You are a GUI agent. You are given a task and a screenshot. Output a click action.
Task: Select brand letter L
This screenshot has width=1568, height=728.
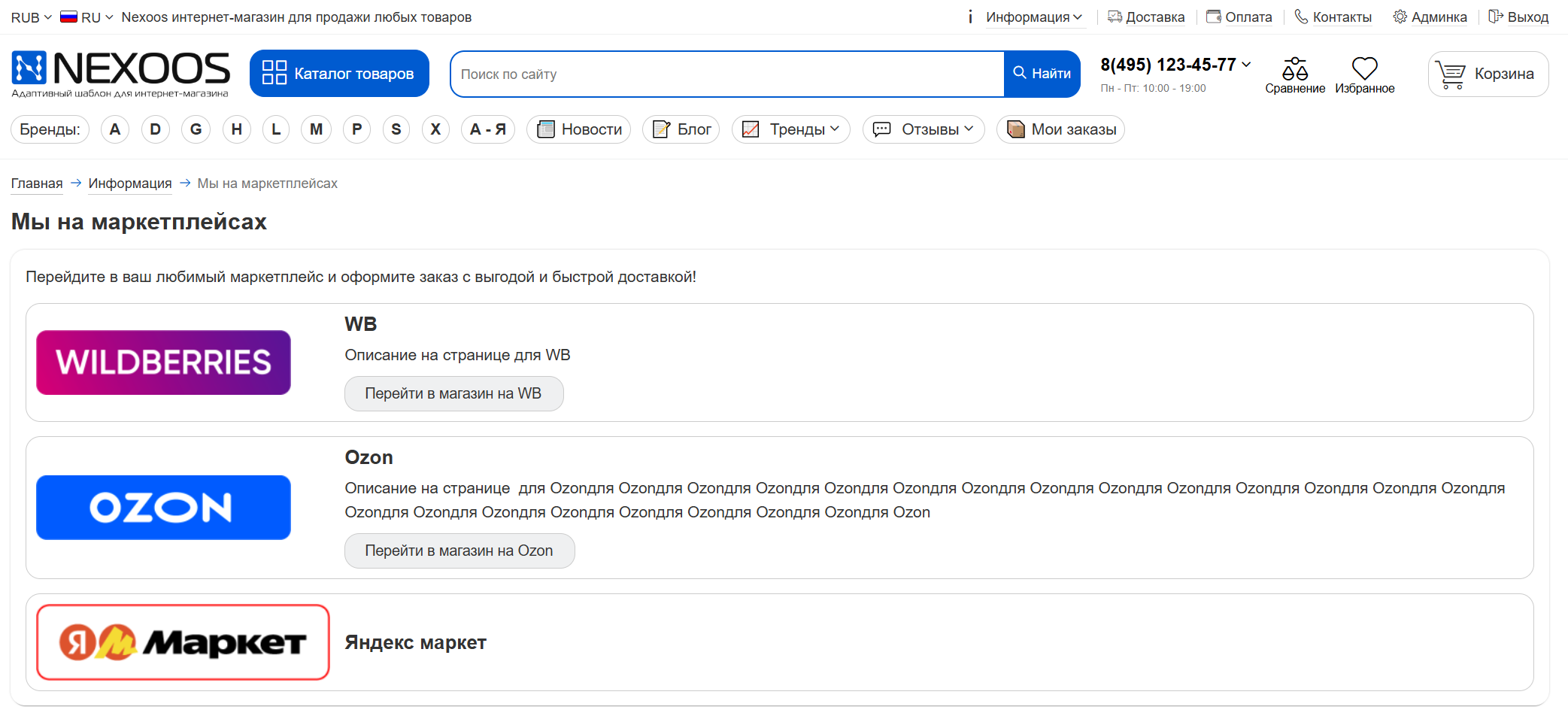(x=276, y=129)
